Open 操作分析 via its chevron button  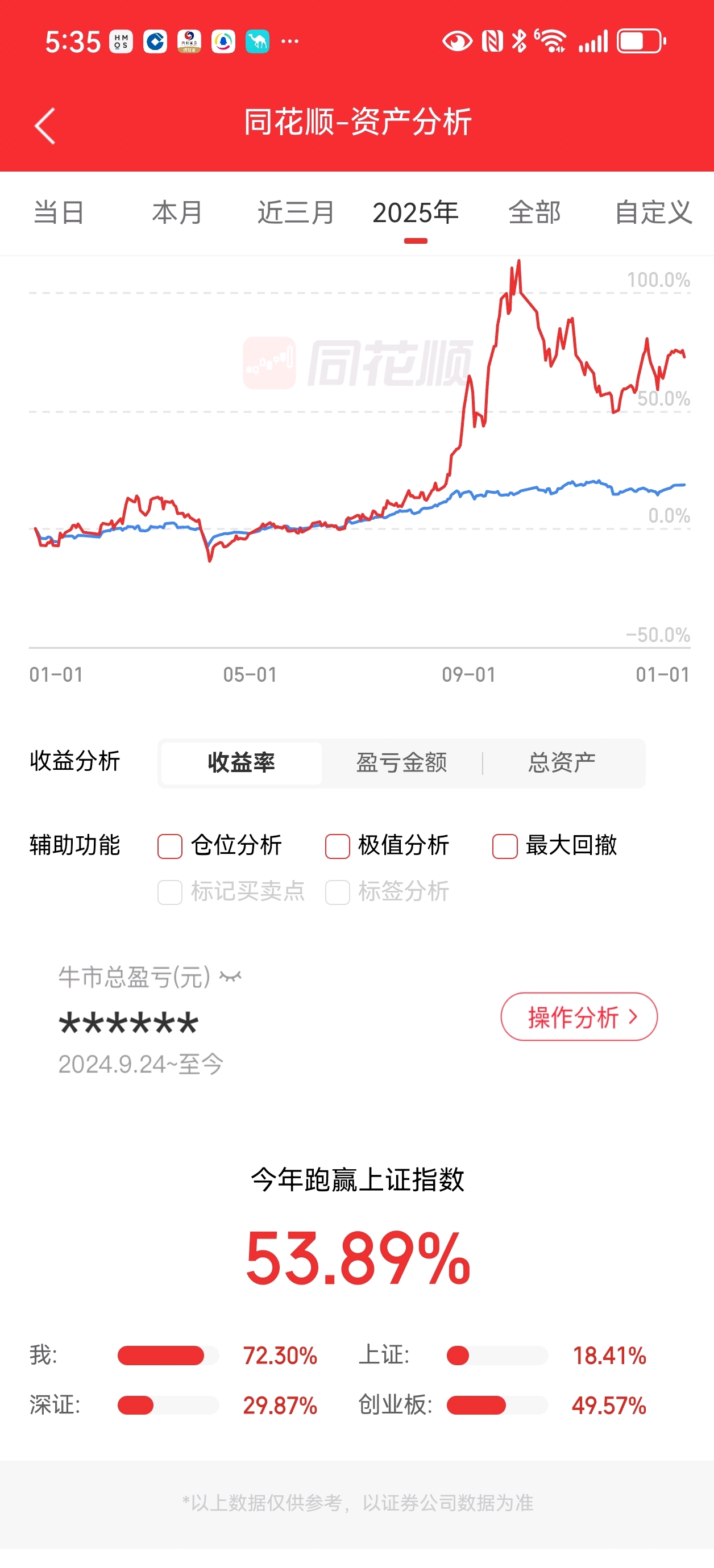pyautogui.click(x=579, y=1016)
